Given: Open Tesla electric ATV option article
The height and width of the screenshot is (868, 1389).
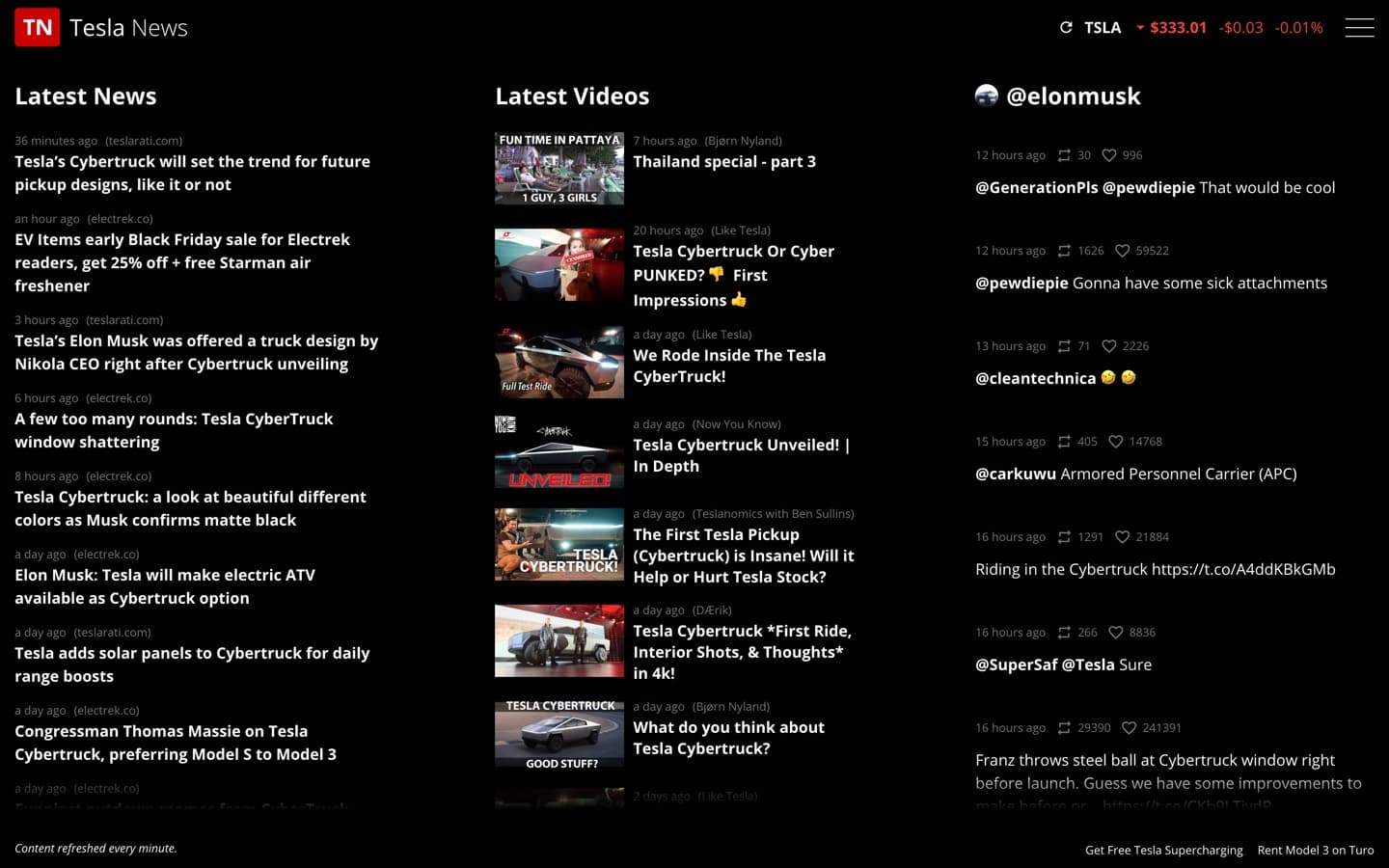Looking at the screenshot, I should (x=165, y=586).
